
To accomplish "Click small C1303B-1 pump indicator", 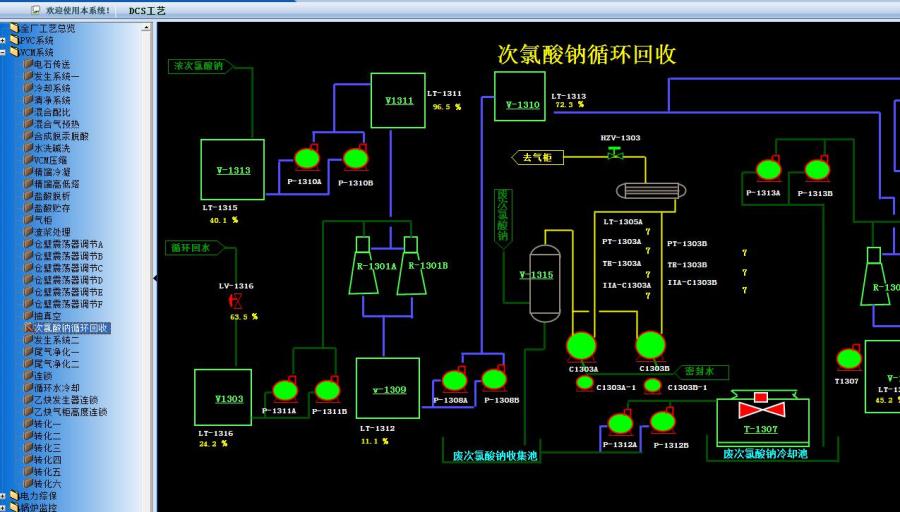I will pos(652,385).
